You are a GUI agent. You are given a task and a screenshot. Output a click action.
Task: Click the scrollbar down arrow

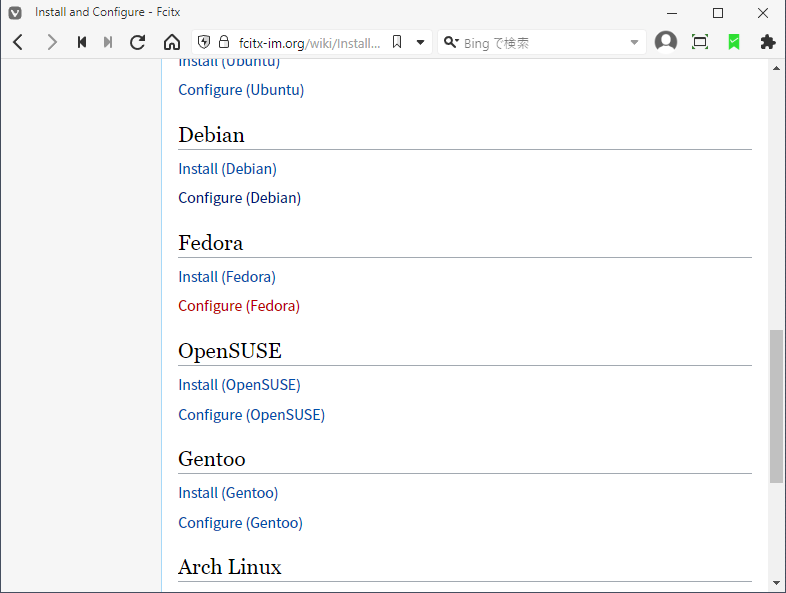coord(777,583)
